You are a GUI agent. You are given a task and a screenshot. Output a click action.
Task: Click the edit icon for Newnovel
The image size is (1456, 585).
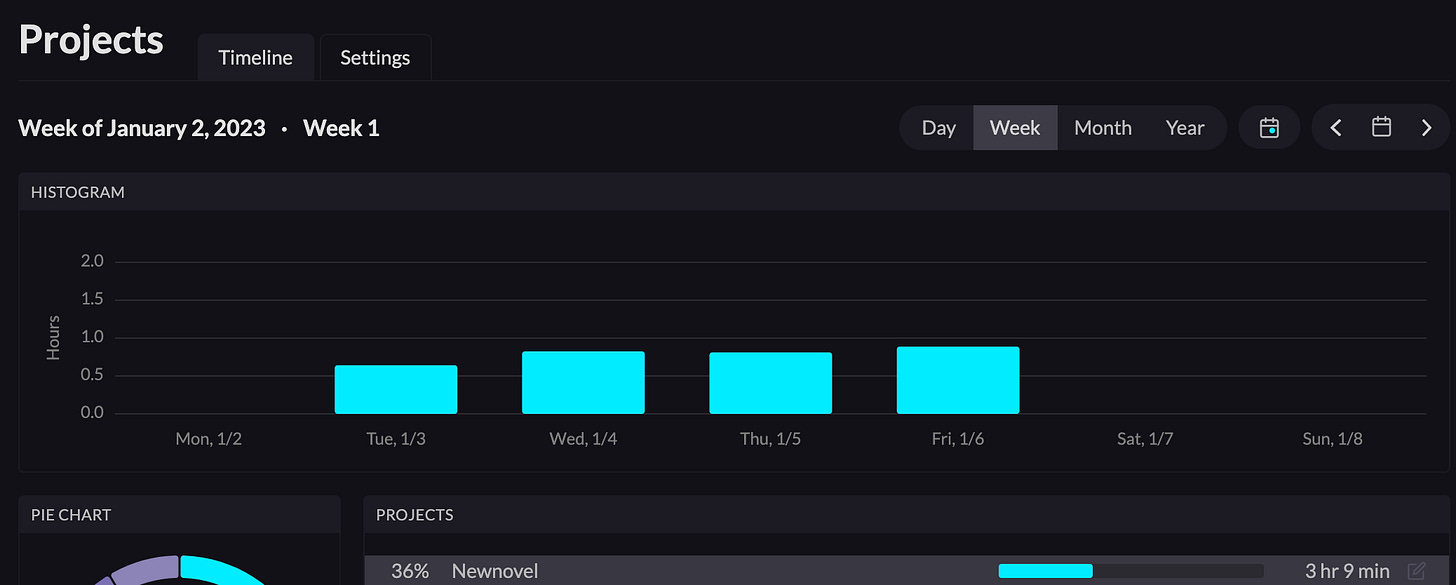(x=1416, y=572)
